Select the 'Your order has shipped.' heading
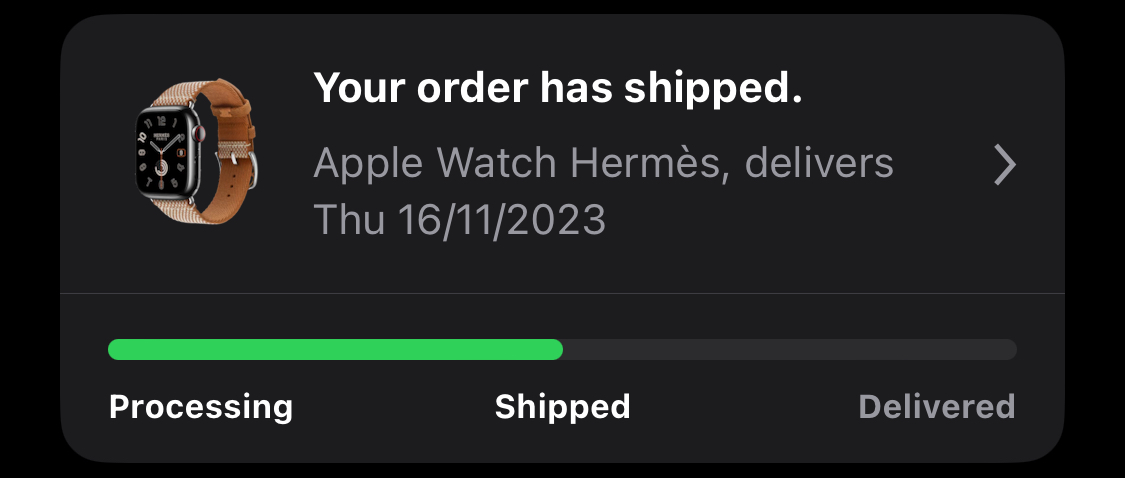1125x478 pixels. [x=557, y=88]
